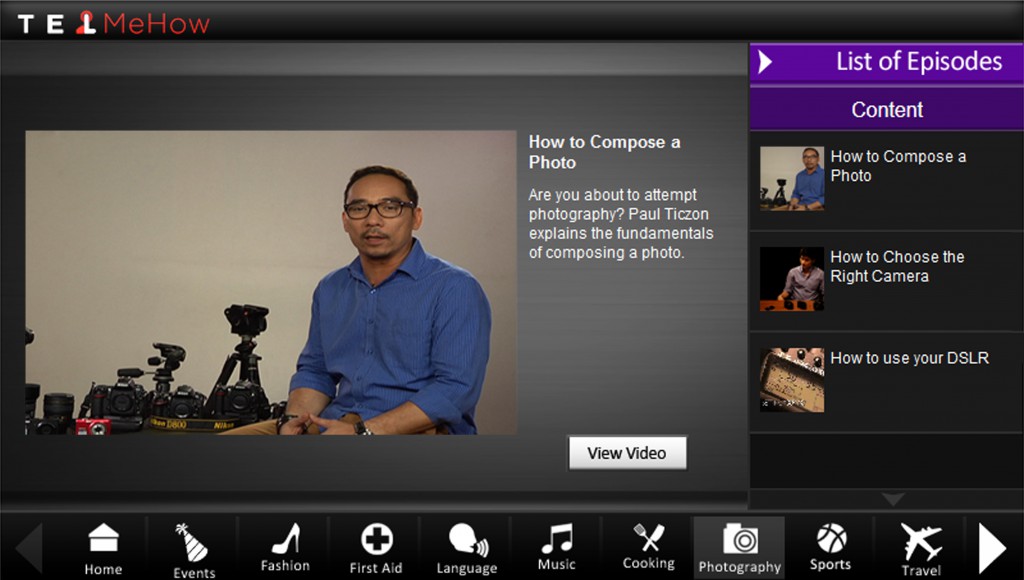Open the Content tab
This screenshot has height=580, width=1024.
[887, 109]
